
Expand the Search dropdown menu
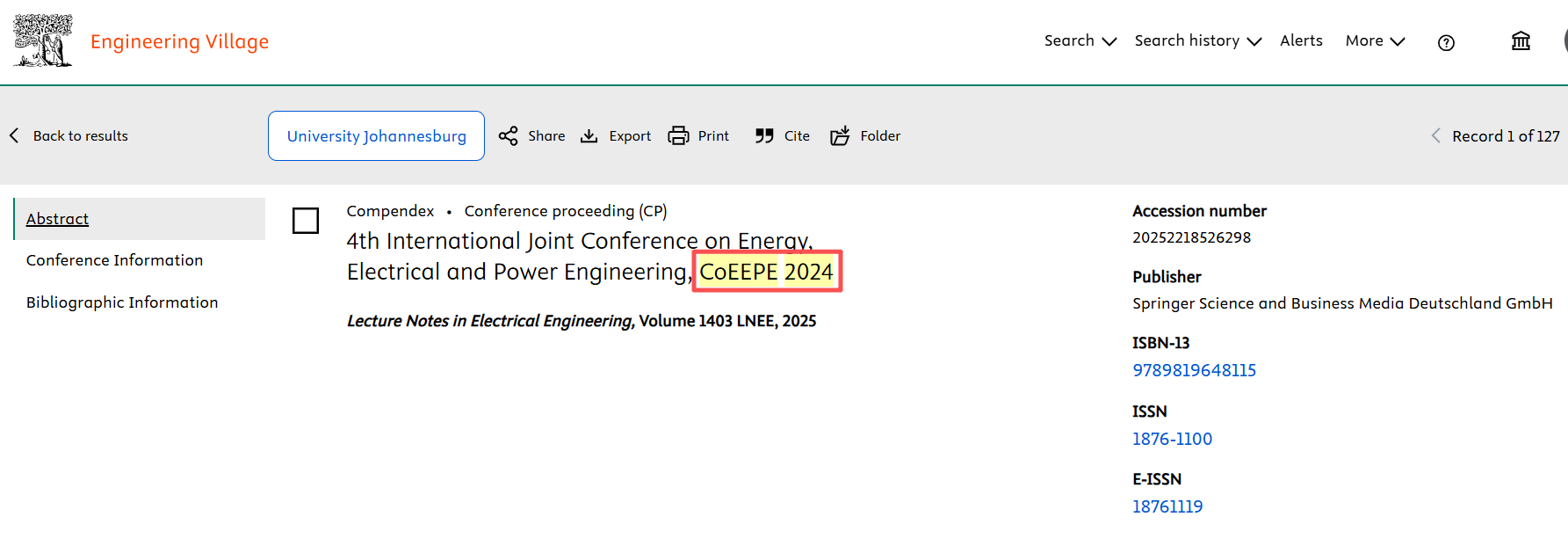click(x=1080, y=41)
